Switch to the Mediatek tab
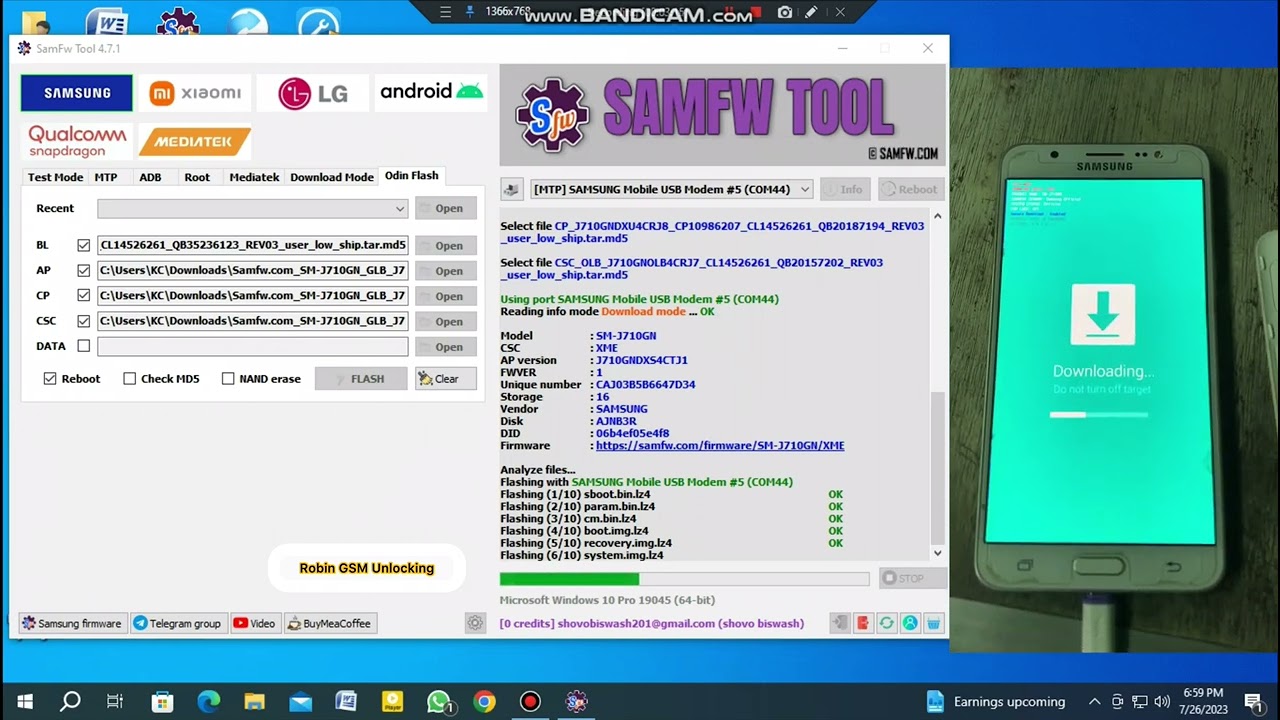Screen dimensions: 1280x720 click(x=254, y=177)
